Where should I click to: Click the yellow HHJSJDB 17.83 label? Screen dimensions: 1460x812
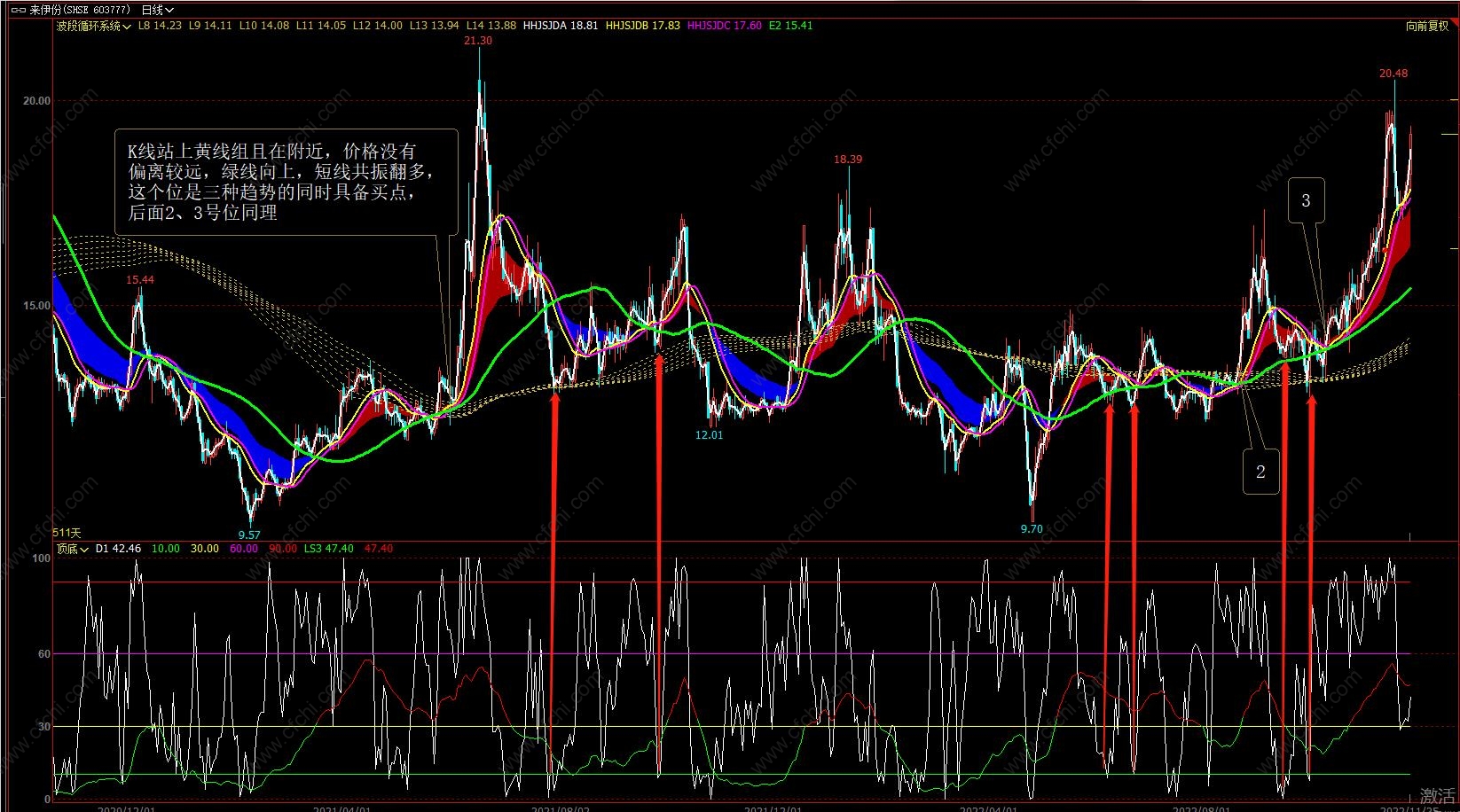click(x=643, y=26)
